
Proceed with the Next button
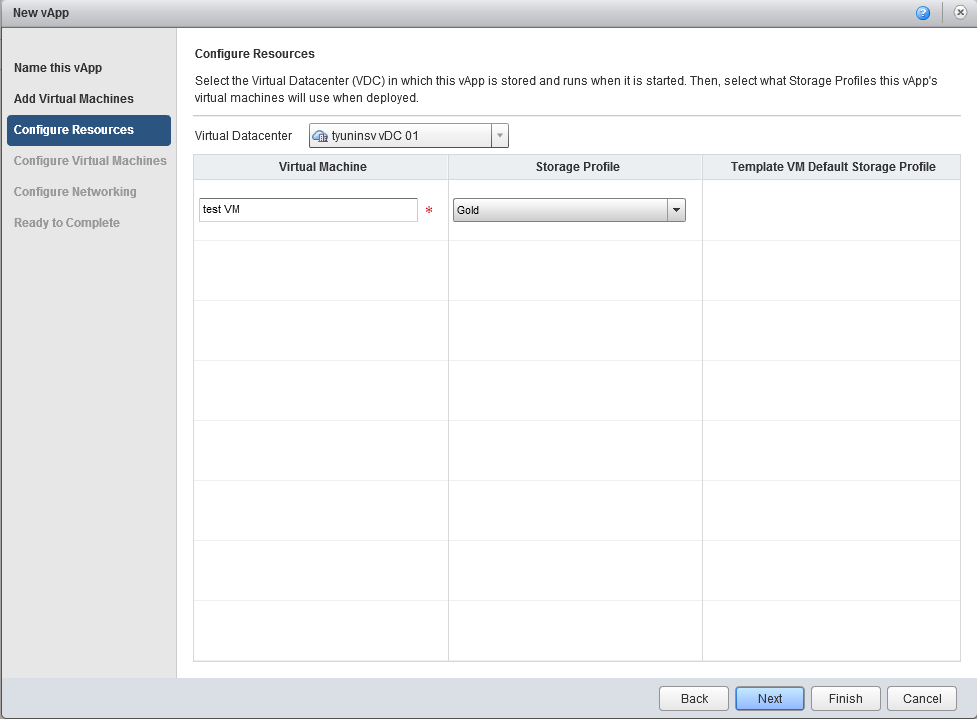pos(769,699)
